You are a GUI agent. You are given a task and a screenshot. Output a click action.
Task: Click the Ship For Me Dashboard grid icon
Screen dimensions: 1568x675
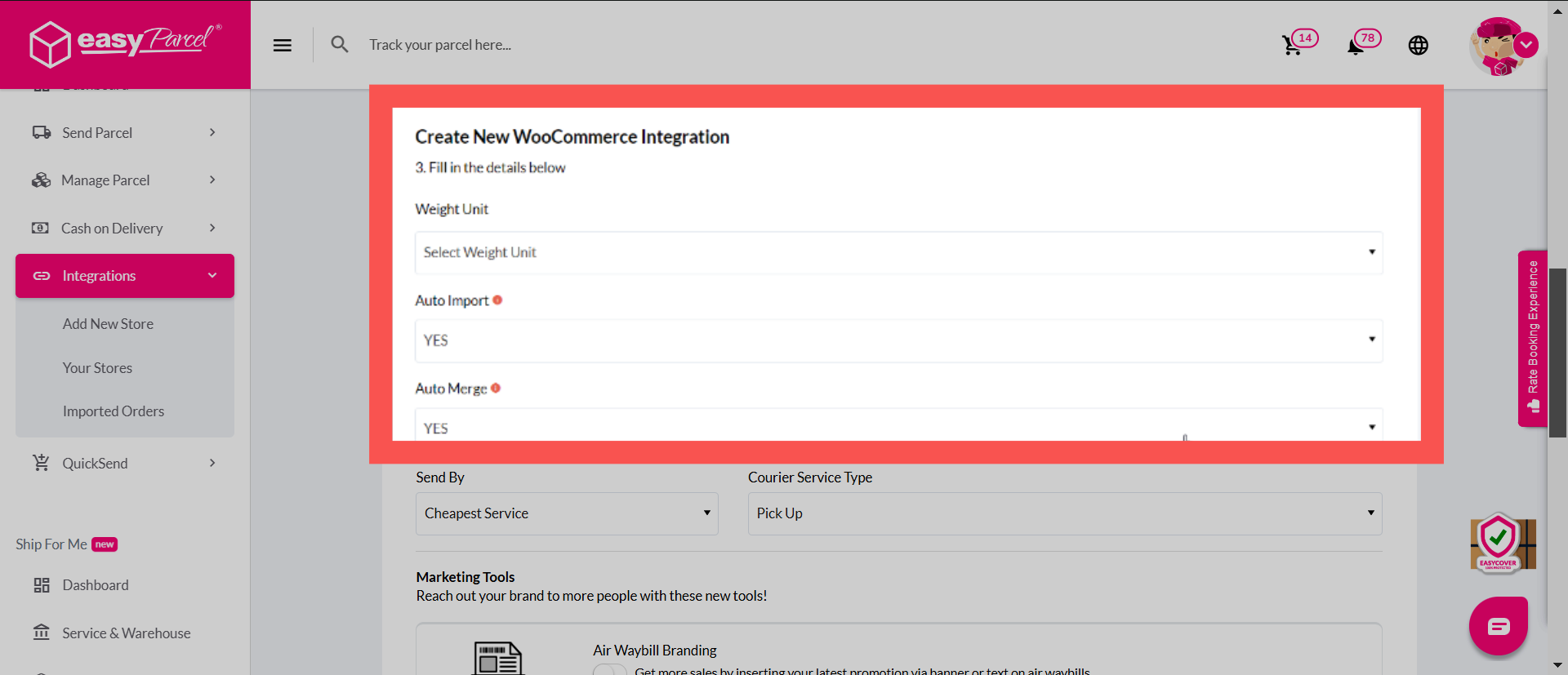click(x=42, y=585)
